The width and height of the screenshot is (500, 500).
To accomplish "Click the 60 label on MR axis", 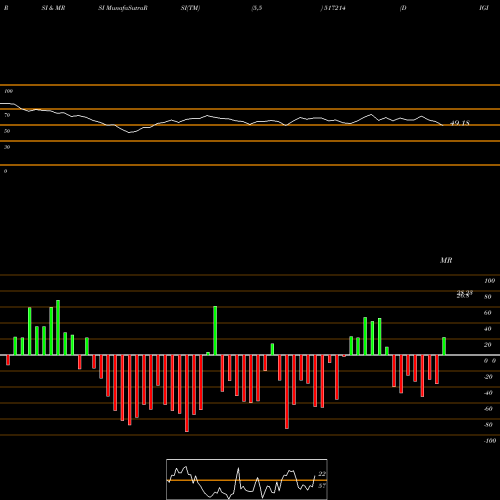I will (488, 313).
